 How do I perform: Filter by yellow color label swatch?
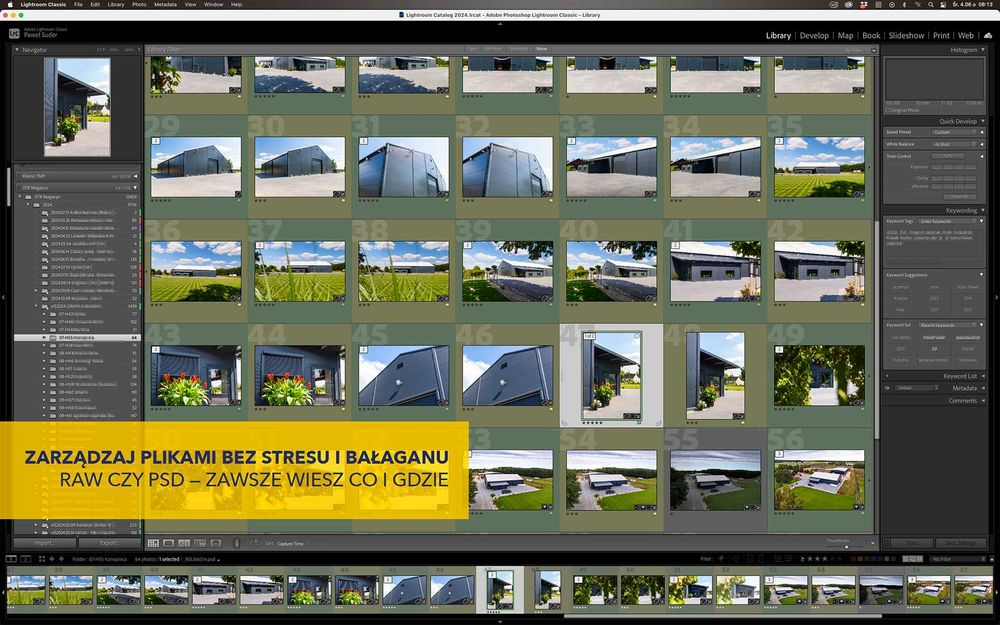click(862, 559)
